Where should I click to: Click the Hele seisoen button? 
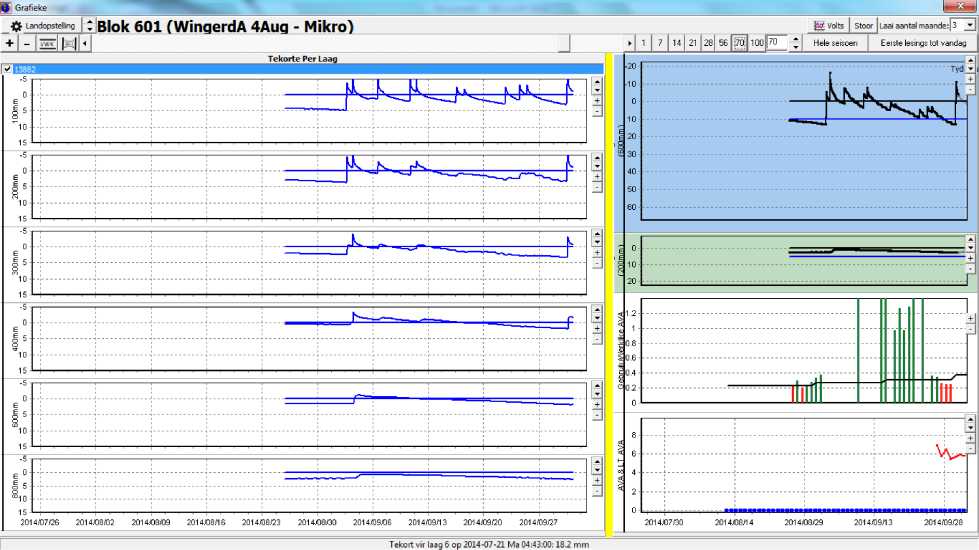[835, 43]
